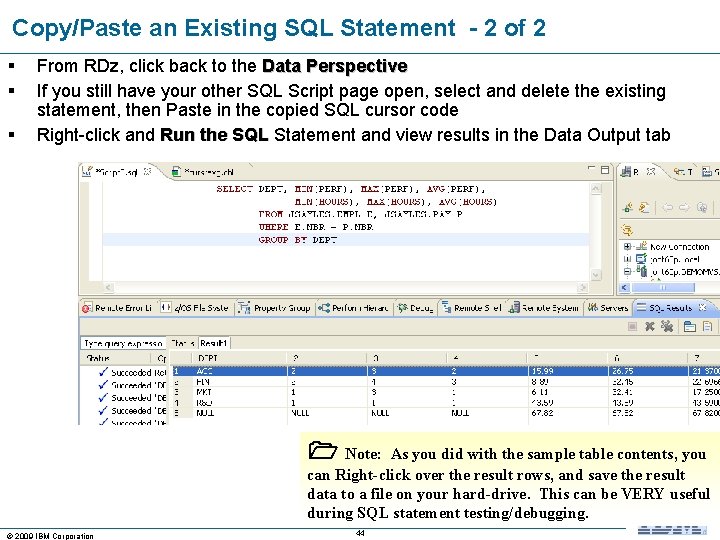Click the editor scroll up arrow
This screenshot has width=720, height=540.
(596, 188)
